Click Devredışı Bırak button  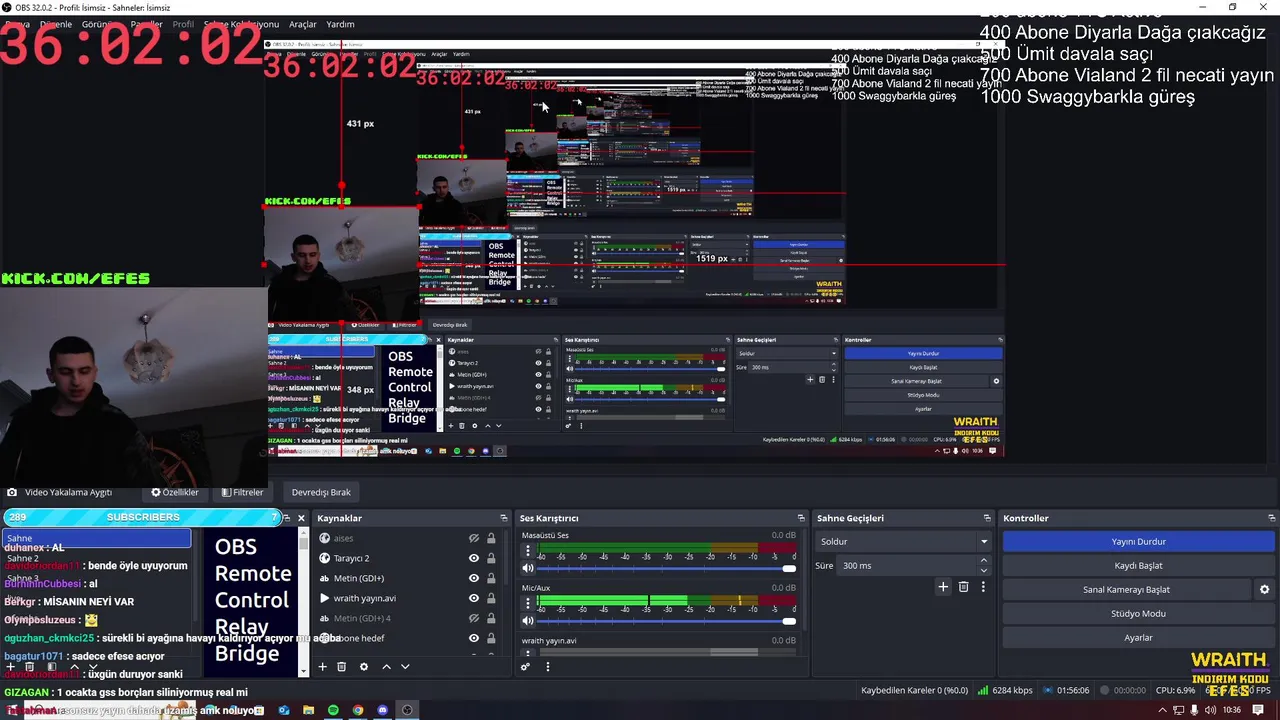pos(321,492)
